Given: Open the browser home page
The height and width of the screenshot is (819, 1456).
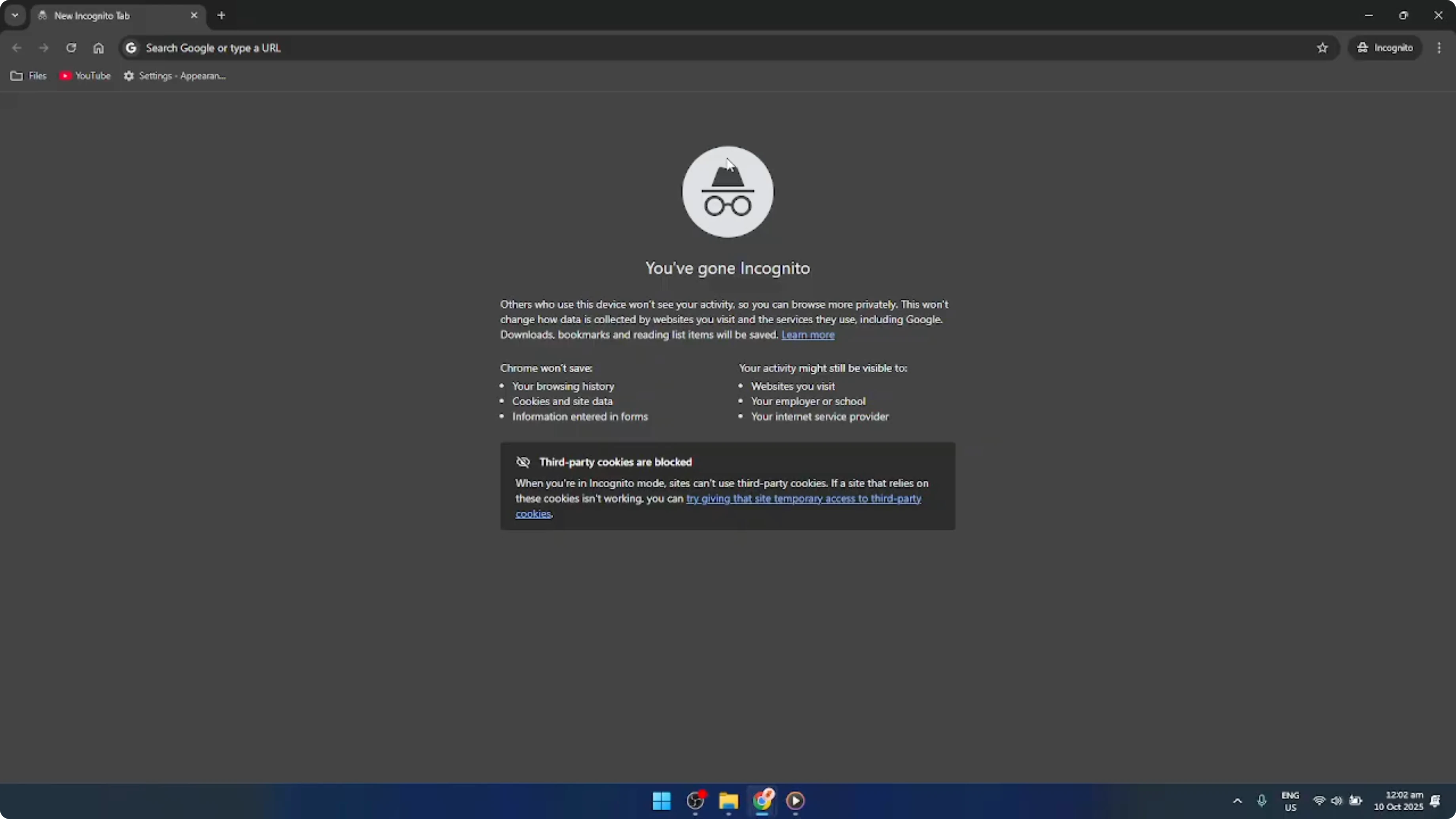Looking at the screenshot, I should [x=99, y=48].
